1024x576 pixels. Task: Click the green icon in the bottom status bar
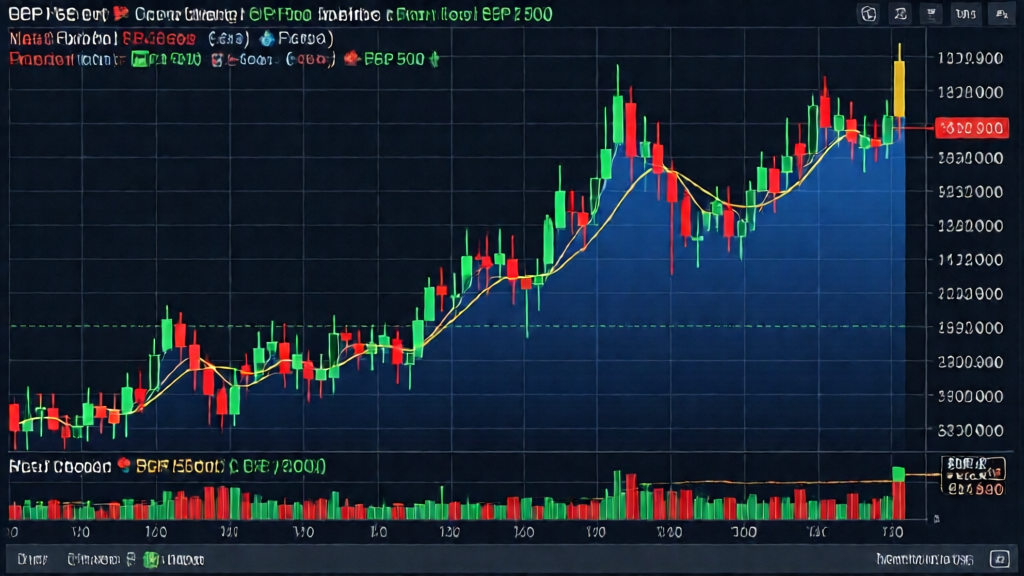point(151,560)
